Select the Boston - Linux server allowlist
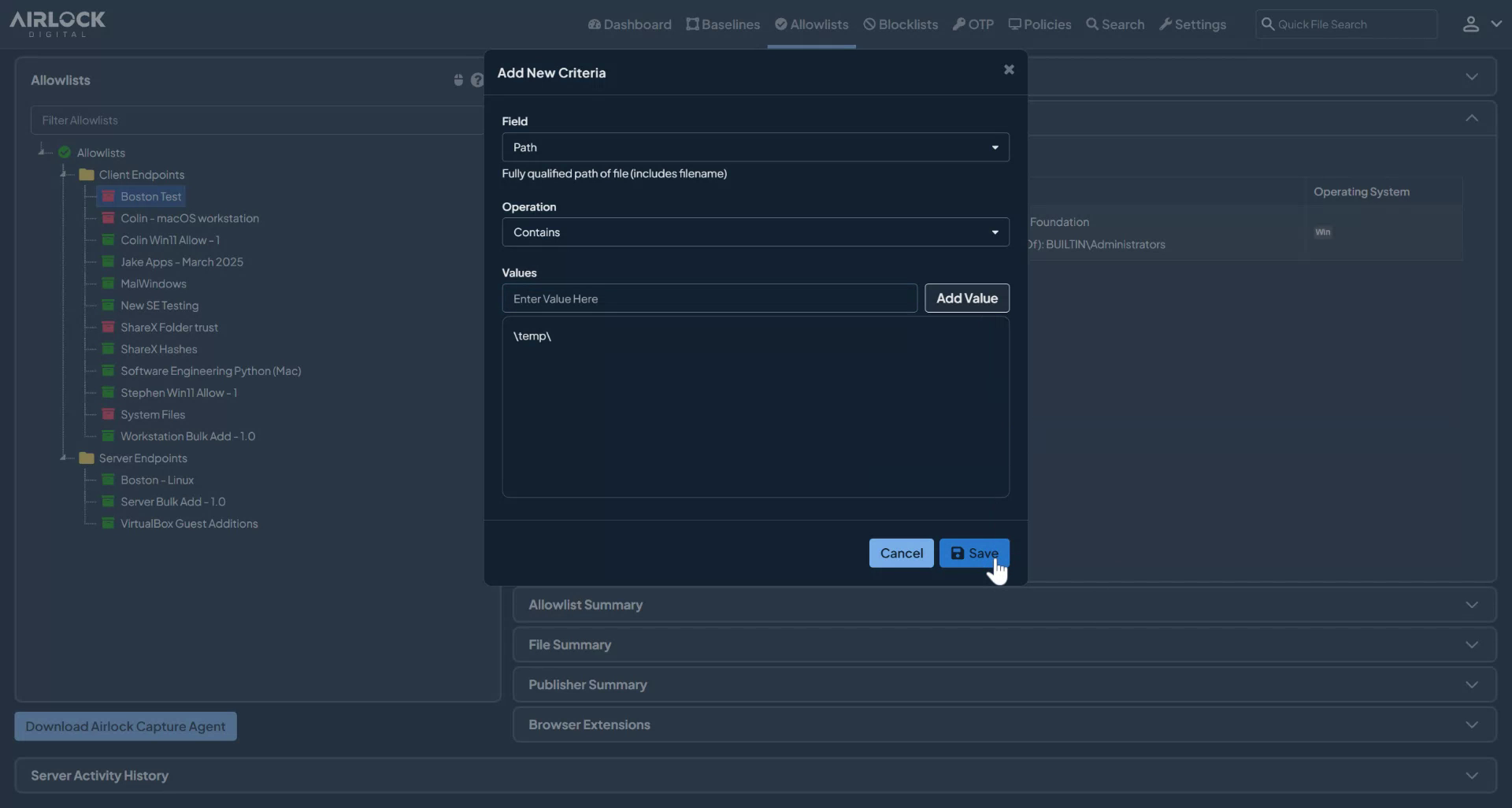The height and width of the screenshot is (808, 1512). [x=157, y=480]
